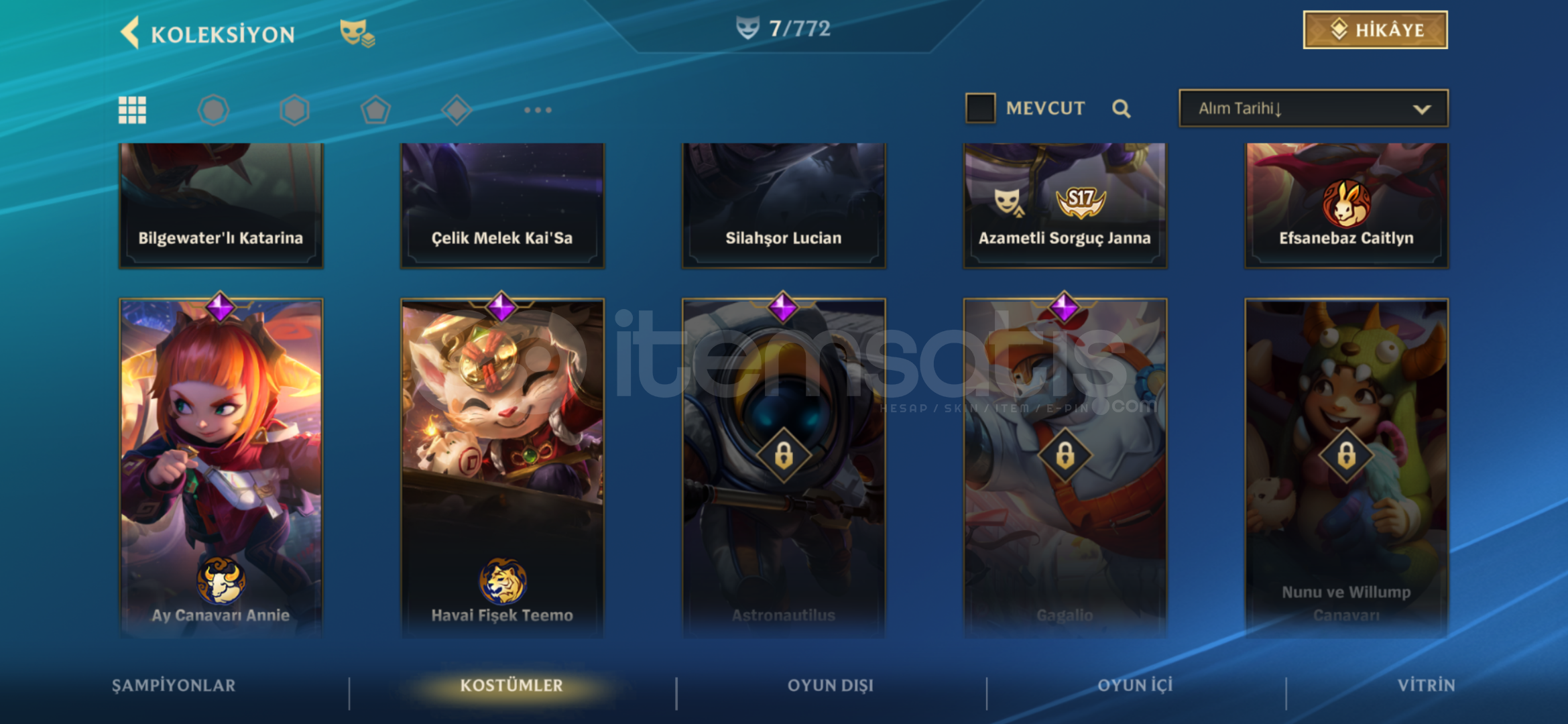1568x724 pixels.
Task: Select the Havai Fişek Teemo skin card
Action: click(502, 466)
